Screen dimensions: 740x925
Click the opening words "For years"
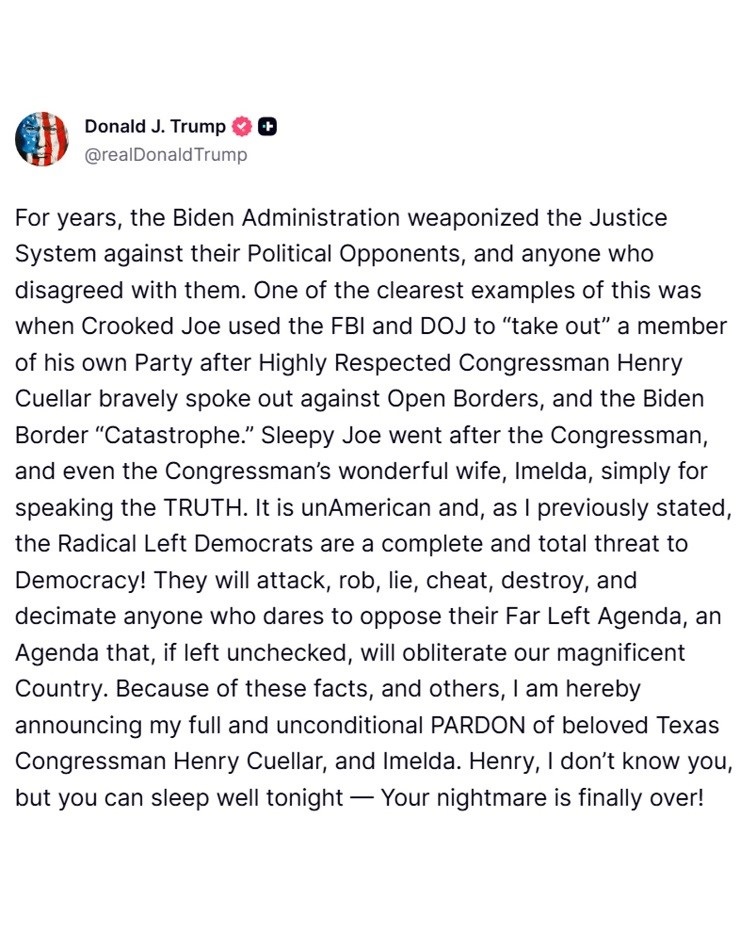pyautogui.click(x=61, y=217)
